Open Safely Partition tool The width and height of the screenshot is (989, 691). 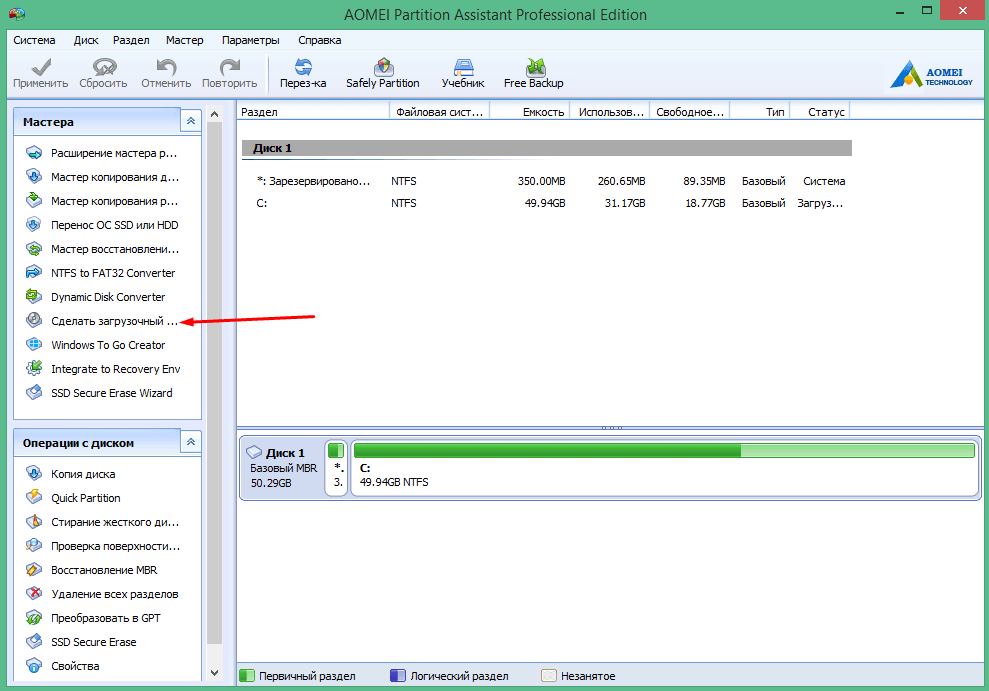[383, 73]
